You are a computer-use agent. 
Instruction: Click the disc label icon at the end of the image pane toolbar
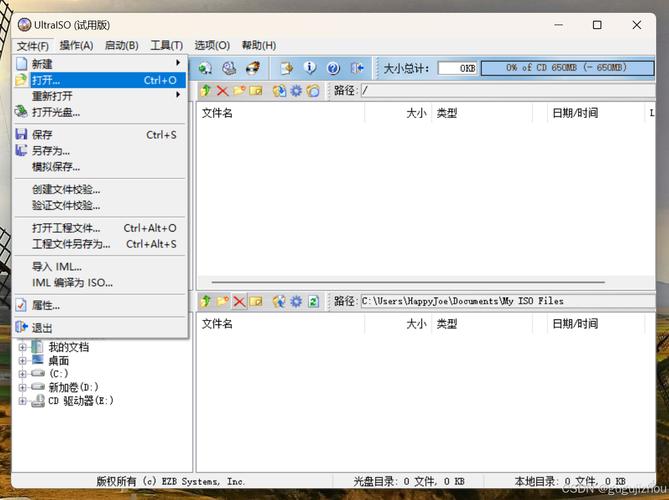tap(313, 90)
